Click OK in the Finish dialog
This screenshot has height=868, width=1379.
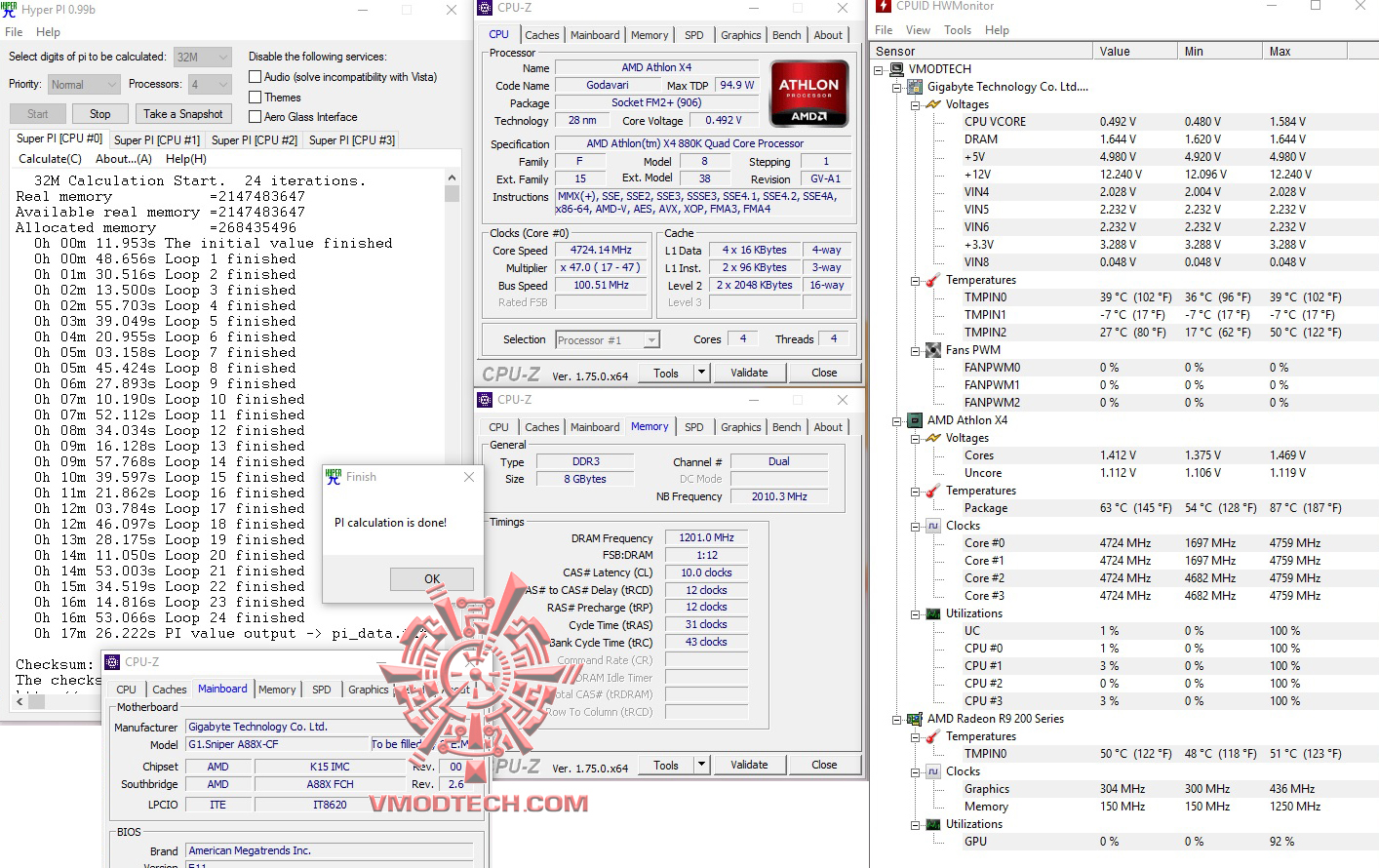[x=432, y=578]
